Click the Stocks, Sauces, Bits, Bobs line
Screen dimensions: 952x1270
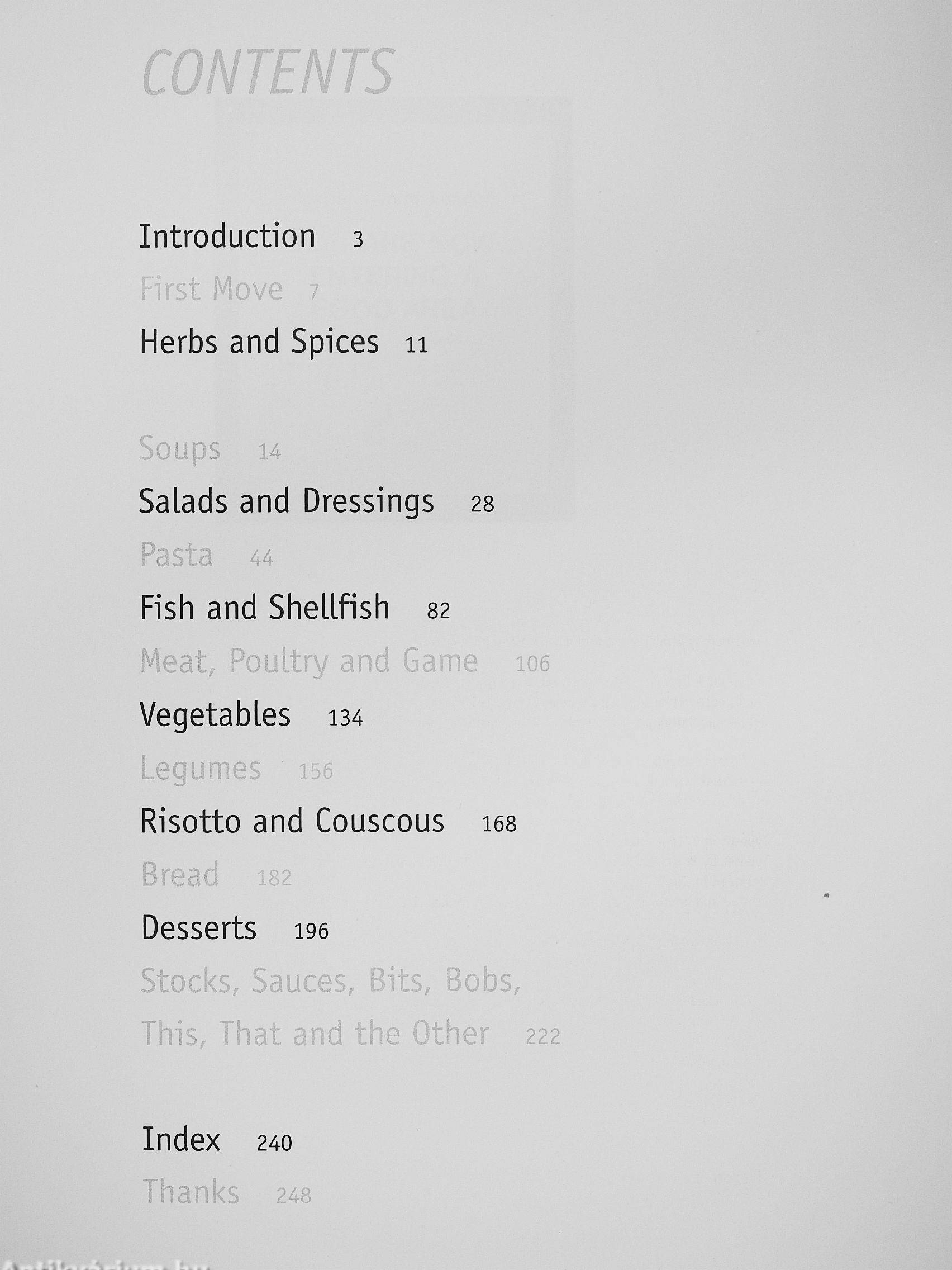point(331,980)
